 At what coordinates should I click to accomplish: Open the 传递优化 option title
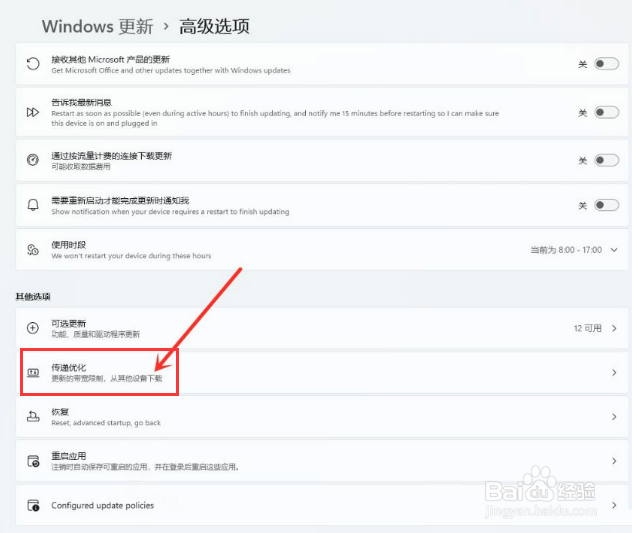(x=69, y=367)
